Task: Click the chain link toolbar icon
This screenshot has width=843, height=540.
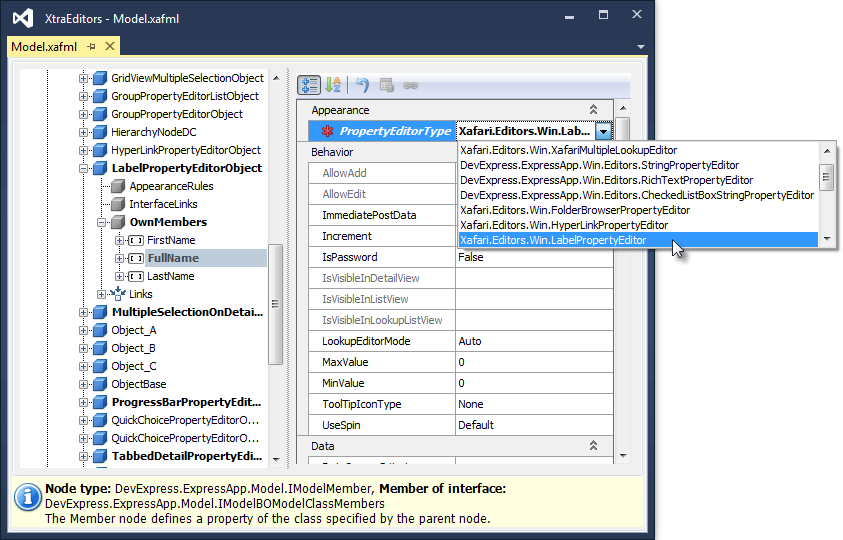Action: [x=410, y=86]
